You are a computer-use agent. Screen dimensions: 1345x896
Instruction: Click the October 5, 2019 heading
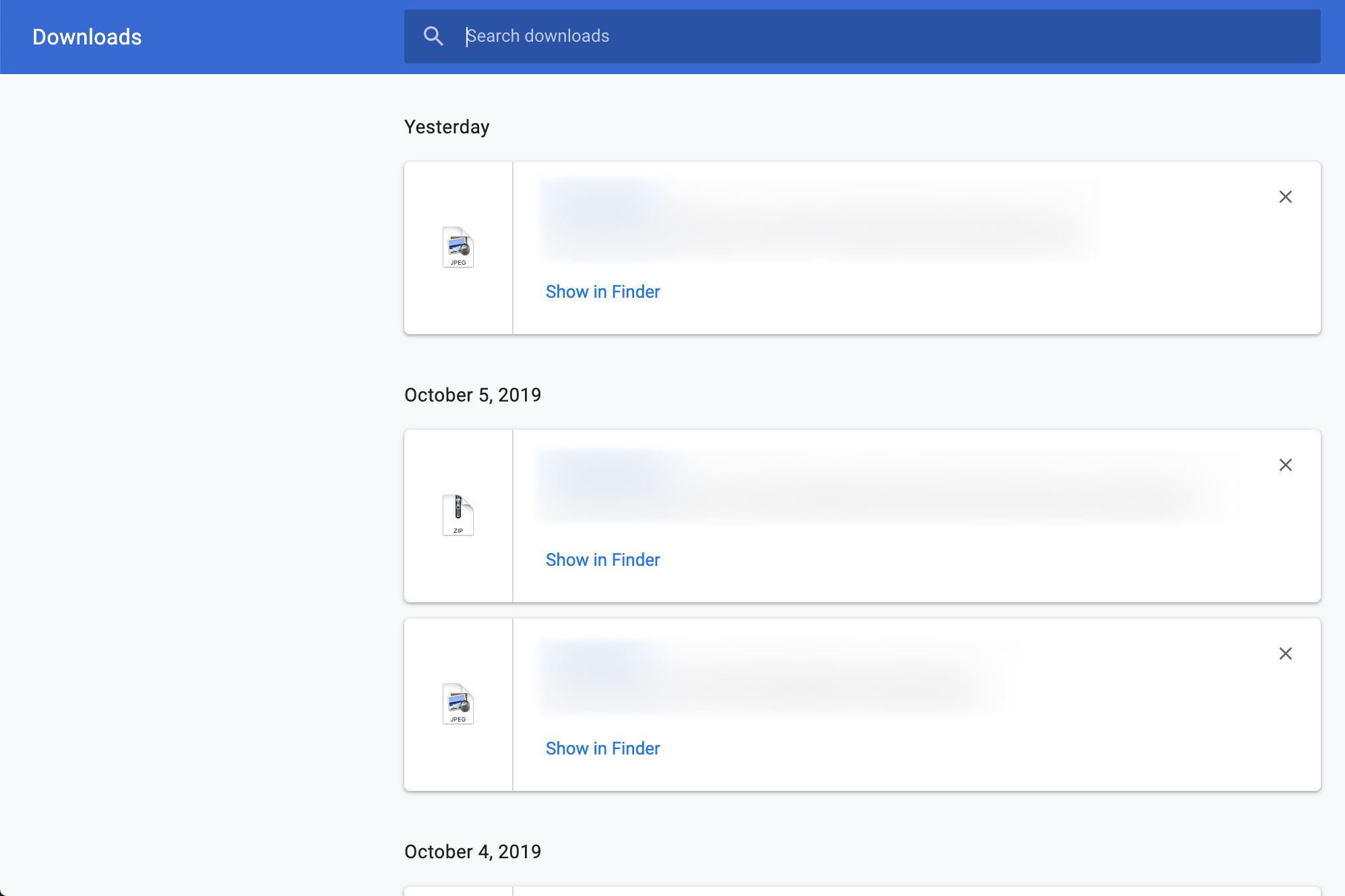tap(472, 395)
